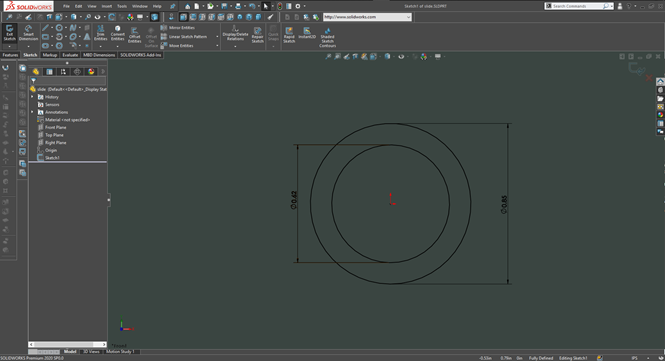Toggle Shaded Sketch Contours
Viewport: 665px width, 361px height.
[327, 37]
